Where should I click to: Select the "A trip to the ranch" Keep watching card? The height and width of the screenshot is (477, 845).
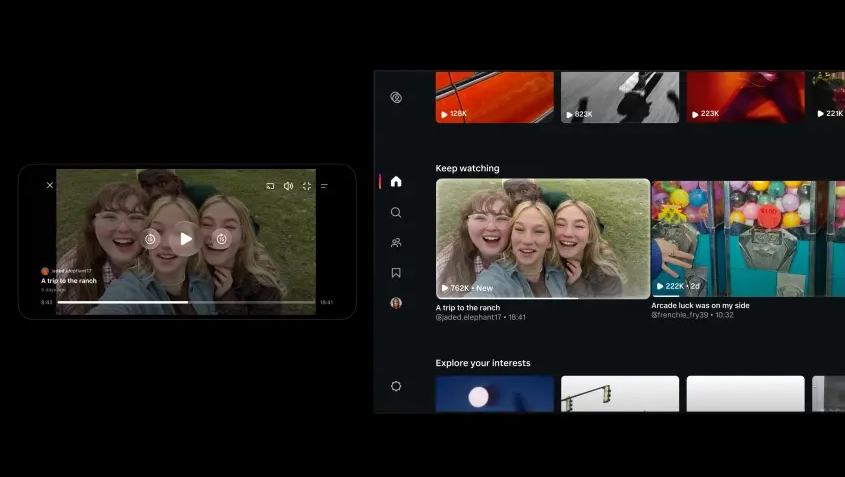[x=543, y=239]
